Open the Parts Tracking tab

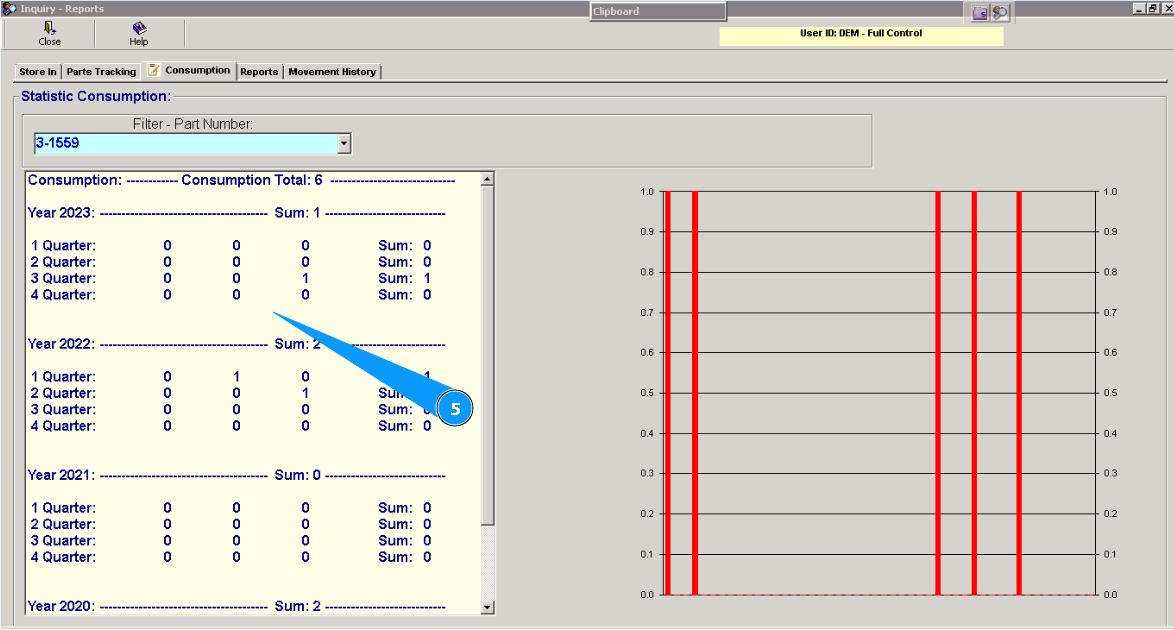pyautogui.click(x=101, y=72)
